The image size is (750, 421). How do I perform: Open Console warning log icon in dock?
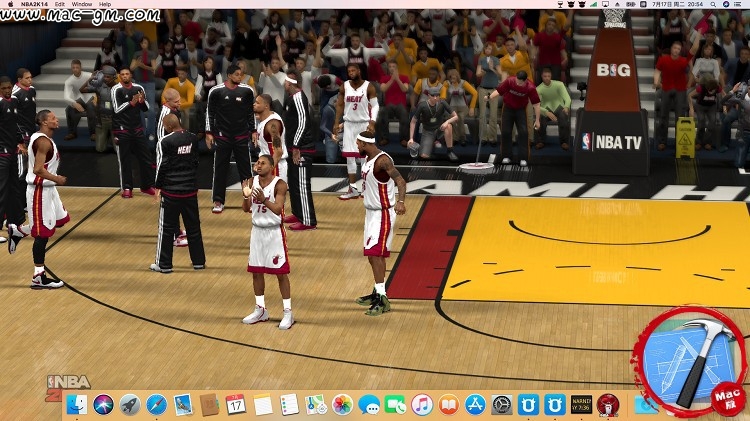point(581,405)
